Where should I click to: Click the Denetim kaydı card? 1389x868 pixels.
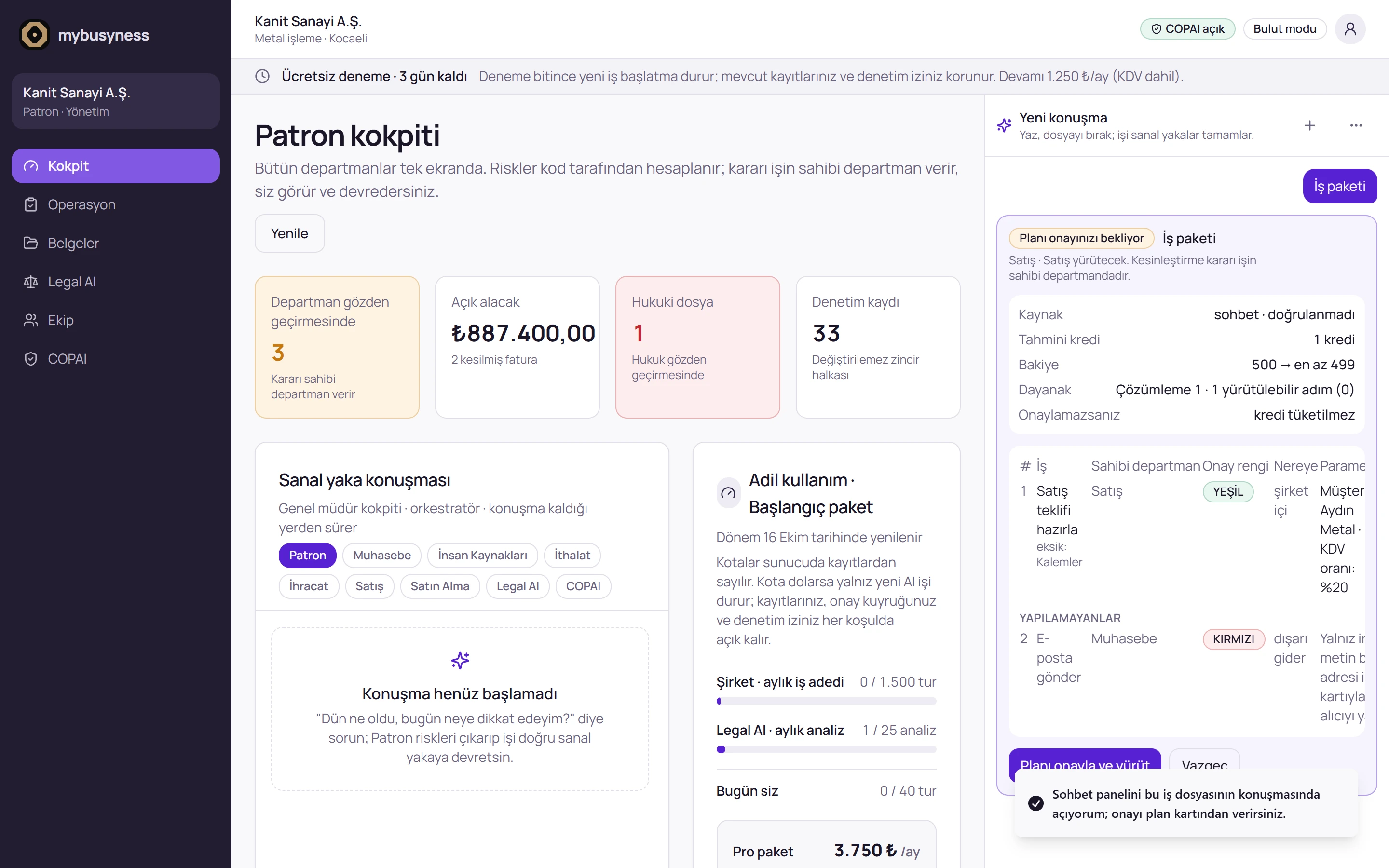pyautogui.click(x=878, y=347)
